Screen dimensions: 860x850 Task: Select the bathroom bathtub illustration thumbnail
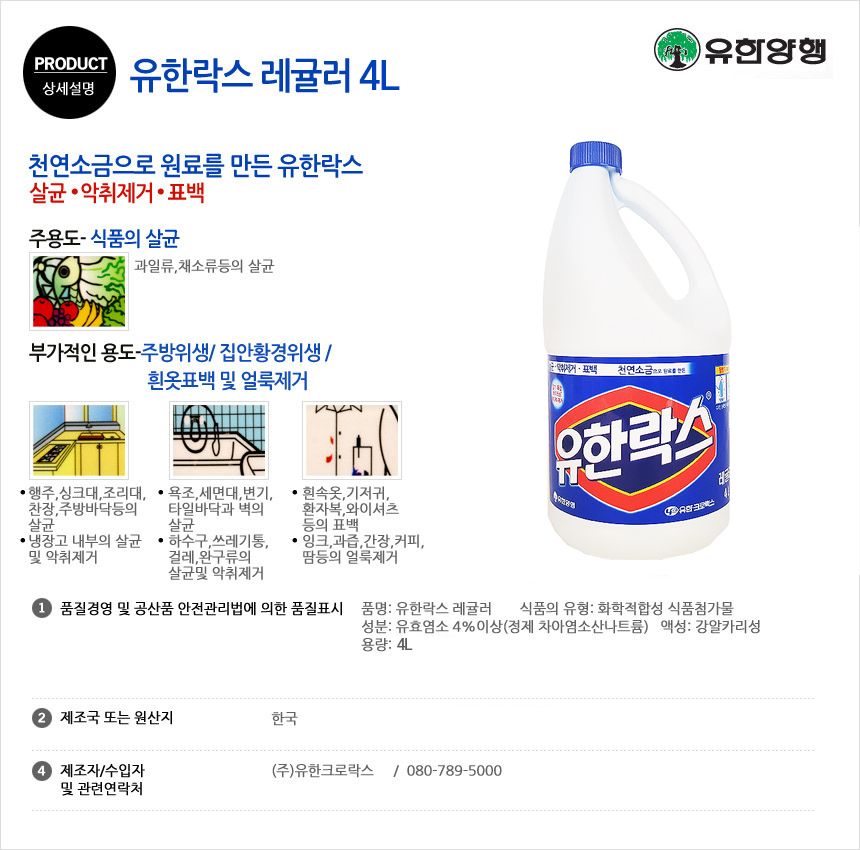219,440
